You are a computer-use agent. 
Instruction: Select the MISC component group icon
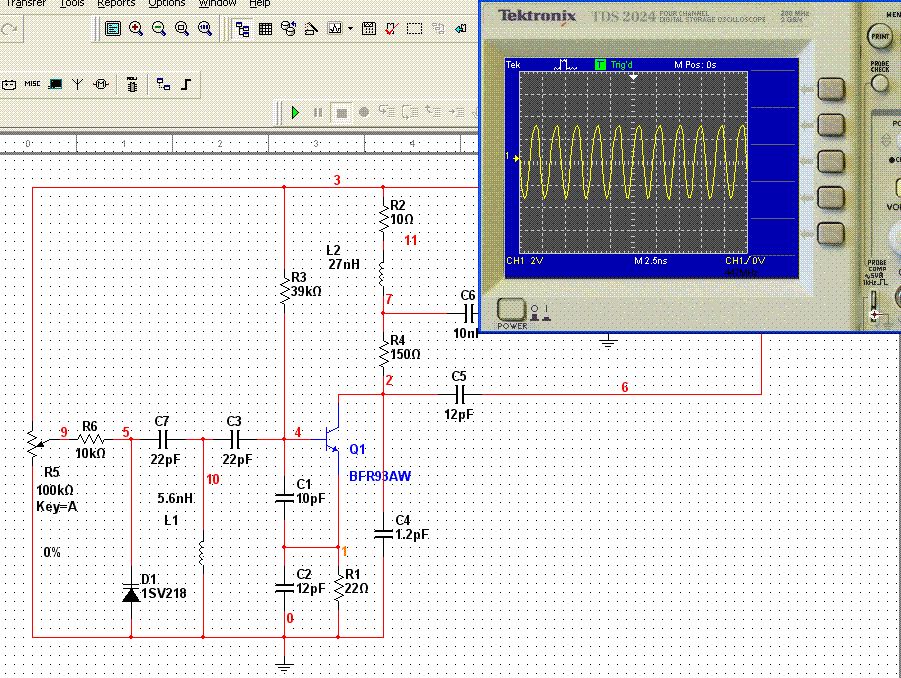pyautogui.click(x=33, y=85)
